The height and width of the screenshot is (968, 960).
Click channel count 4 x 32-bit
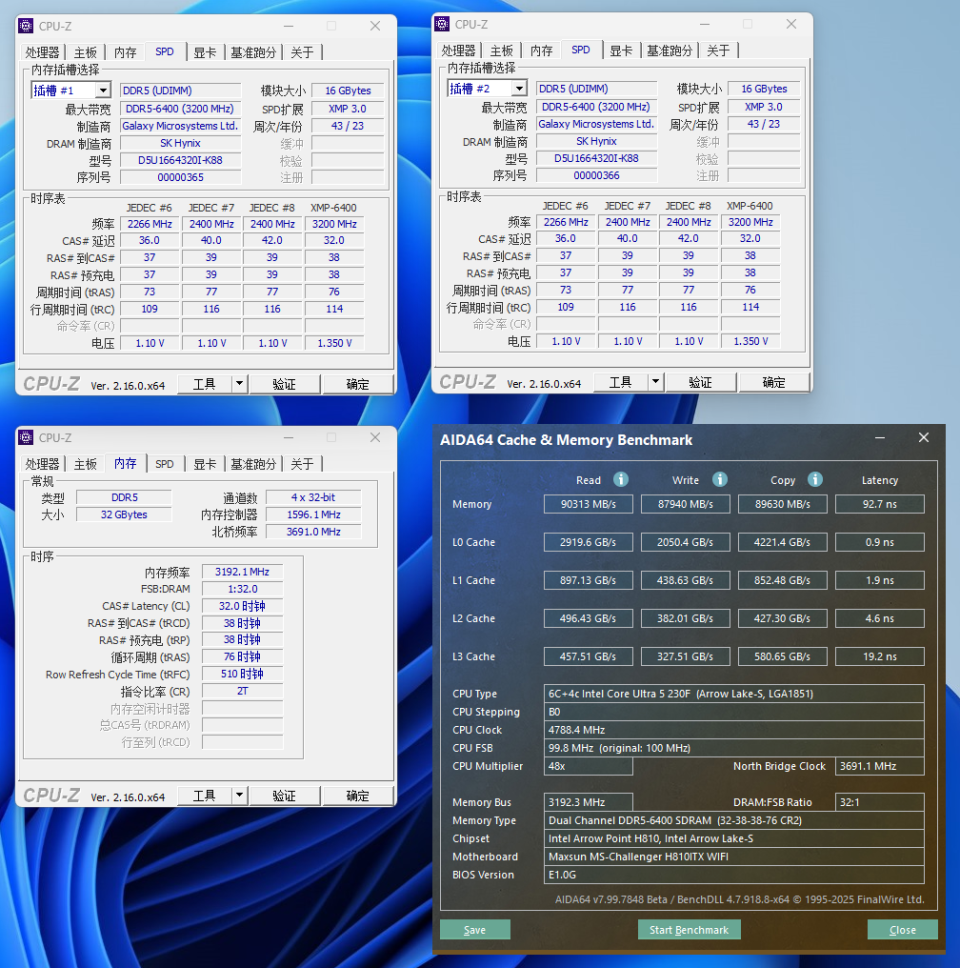(314, 497)
